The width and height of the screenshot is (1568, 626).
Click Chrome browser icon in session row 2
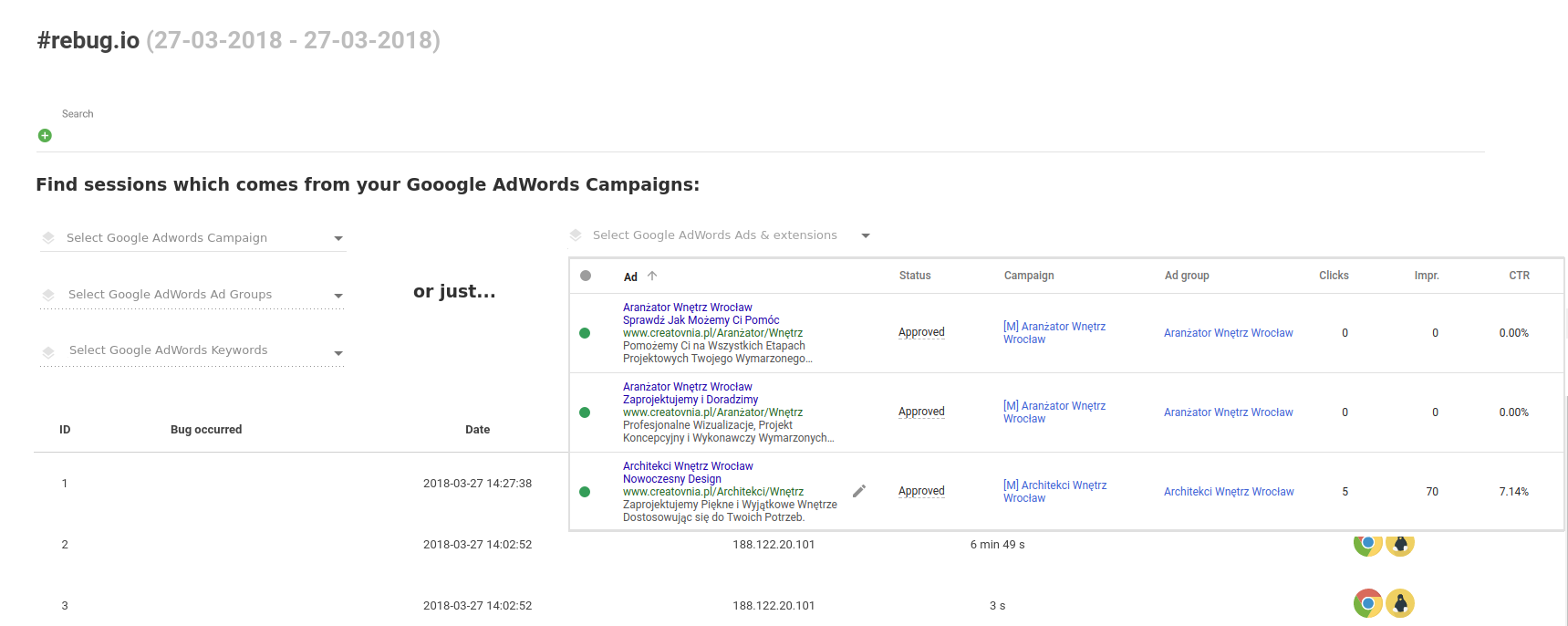tap(1367, 544)
